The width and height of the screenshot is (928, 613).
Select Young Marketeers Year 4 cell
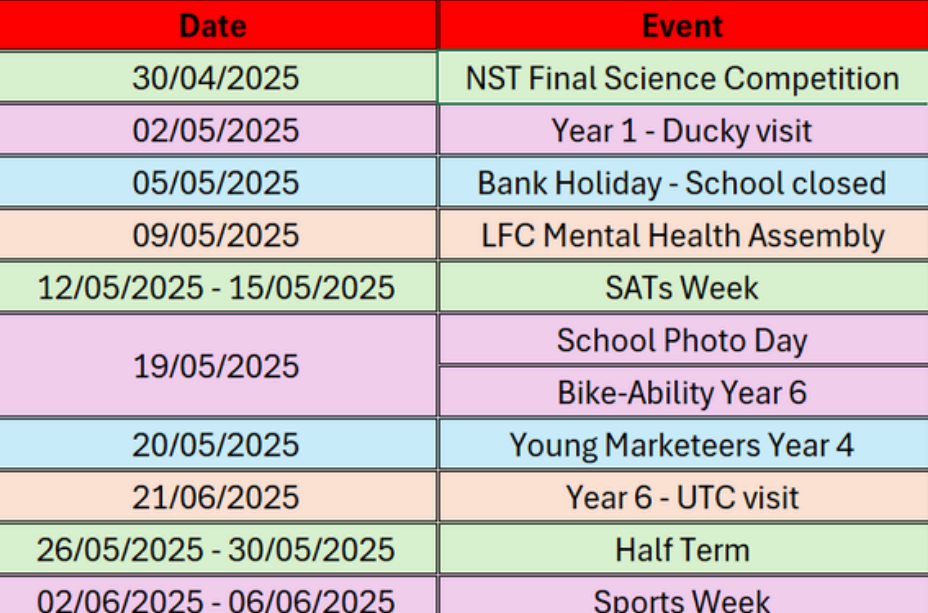click(x=684, y=444)
